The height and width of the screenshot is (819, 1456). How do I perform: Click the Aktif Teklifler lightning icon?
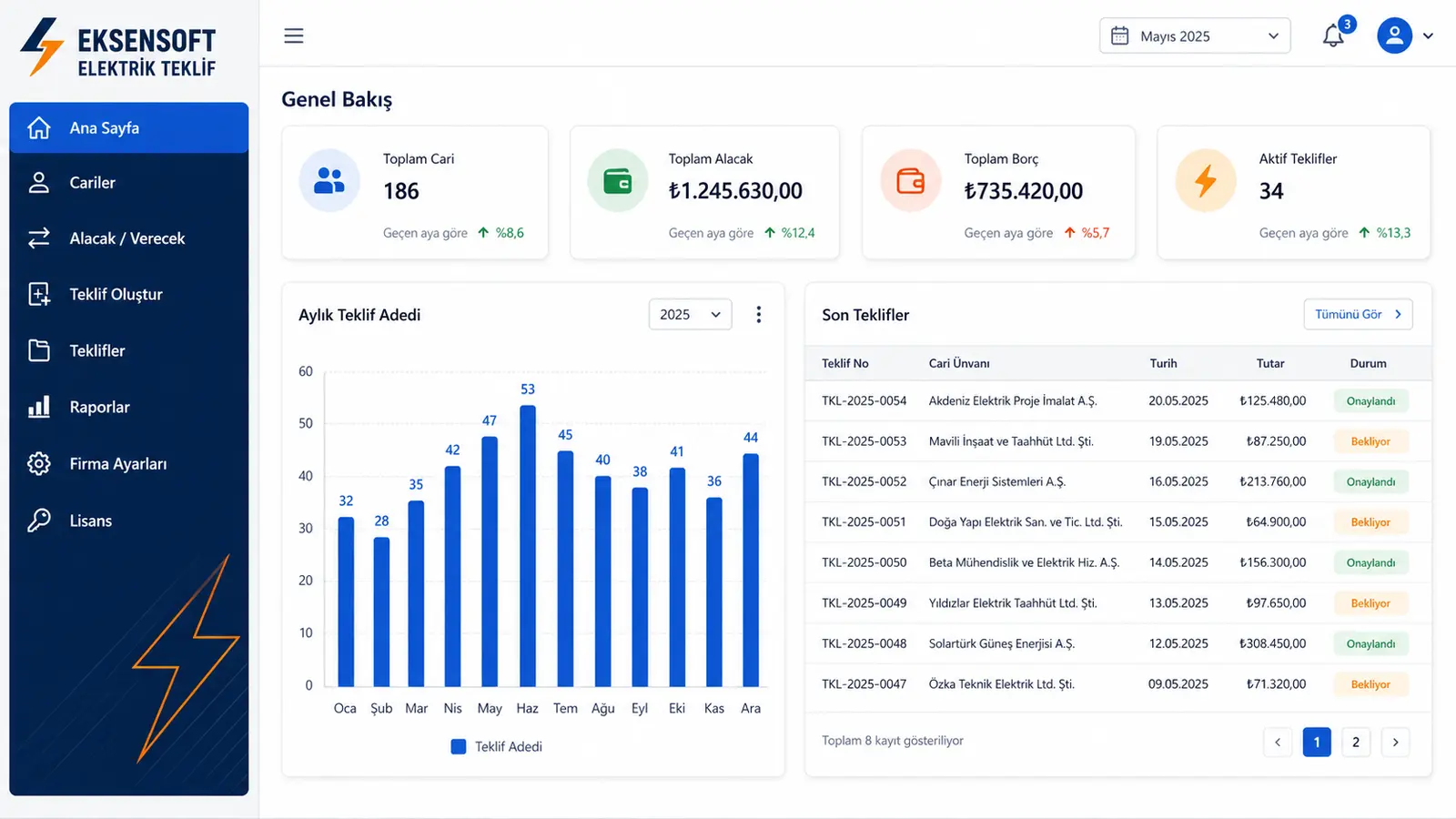click(1206, 180)
